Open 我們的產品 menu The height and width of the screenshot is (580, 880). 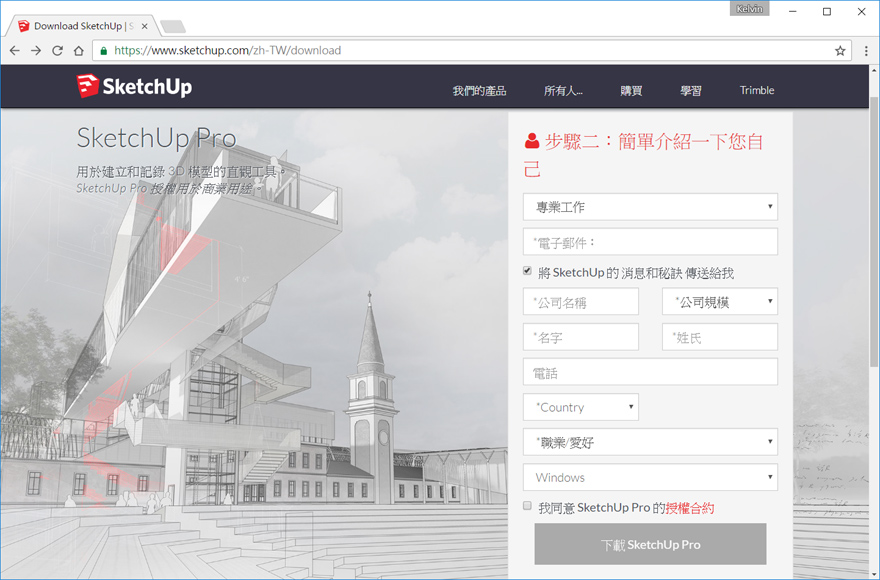(479, 90)
